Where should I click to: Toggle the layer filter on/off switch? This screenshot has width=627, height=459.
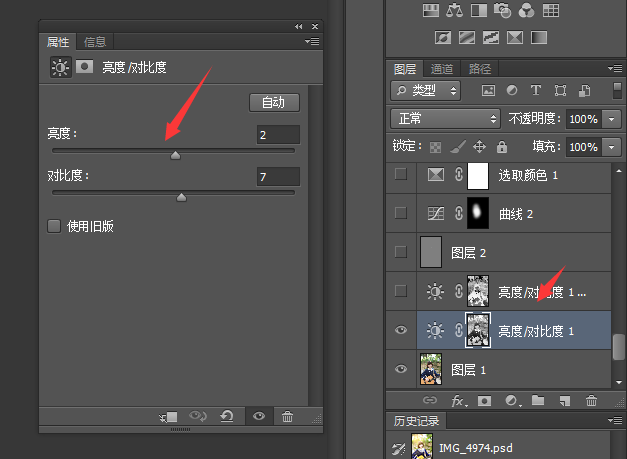pos(617,90)
